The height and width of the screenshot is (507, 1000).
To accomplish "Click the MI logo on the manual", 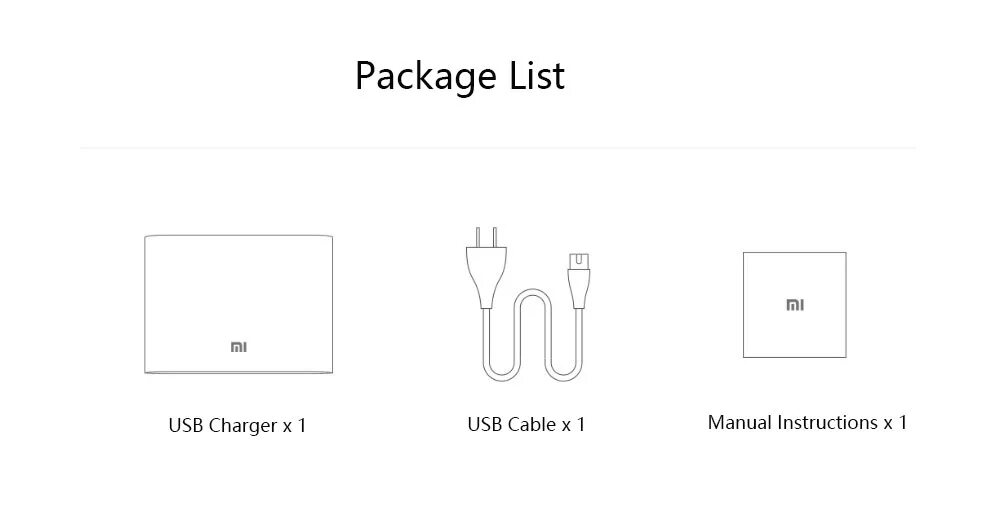I will pyautogui.click(x=794, y=305).
